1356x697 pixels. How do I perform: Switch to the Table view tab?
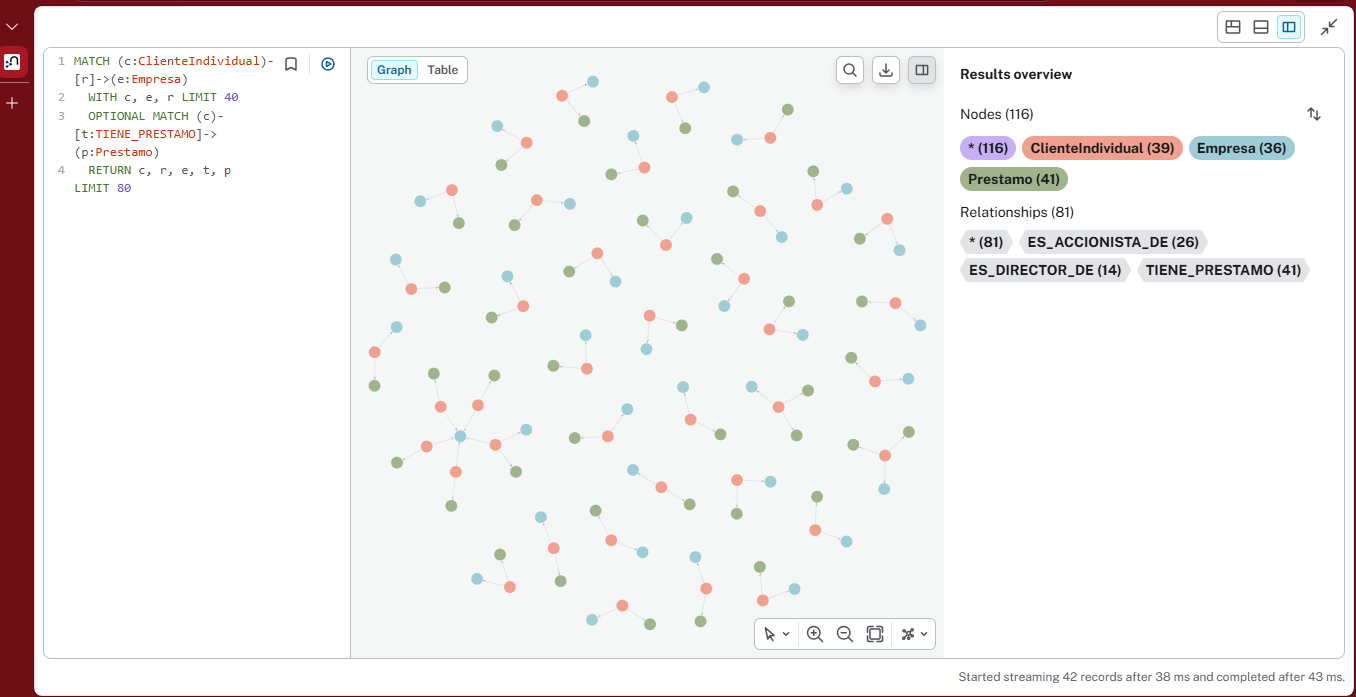tap(442, 70)
